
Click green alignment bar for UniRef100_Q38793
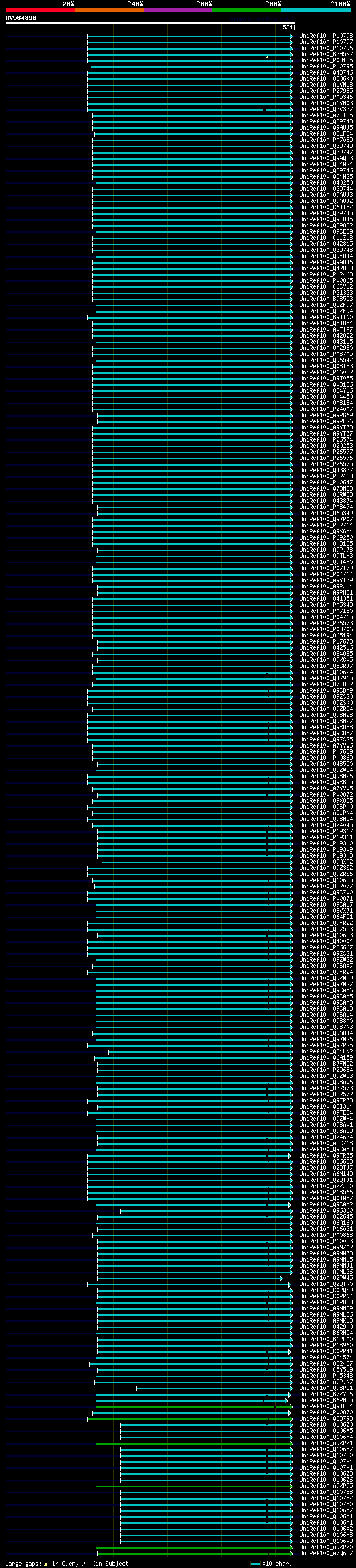coord(190,1418)
